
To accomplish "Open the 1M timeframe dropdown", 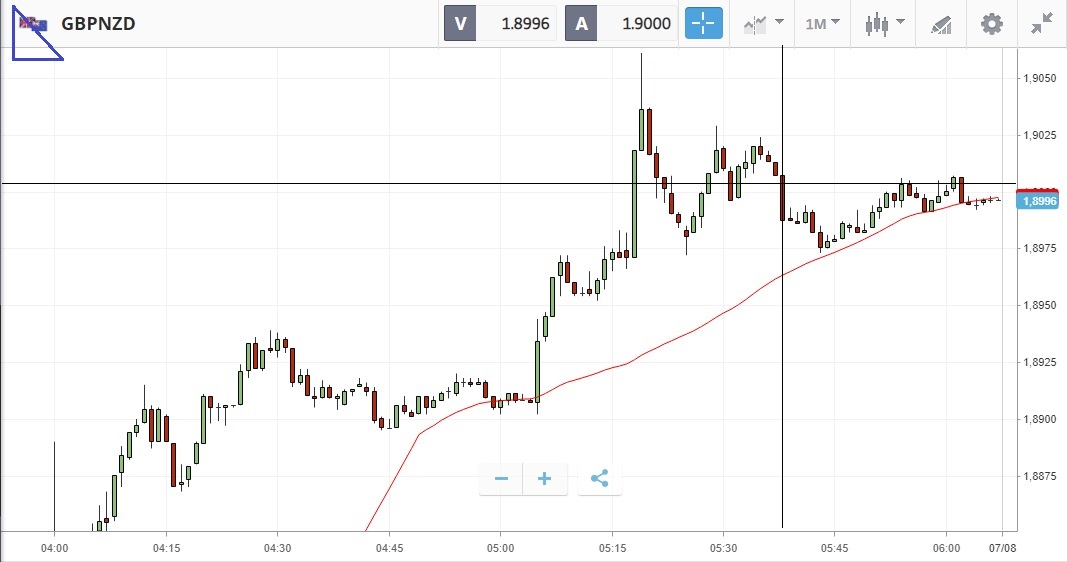I will pos(822,24).
